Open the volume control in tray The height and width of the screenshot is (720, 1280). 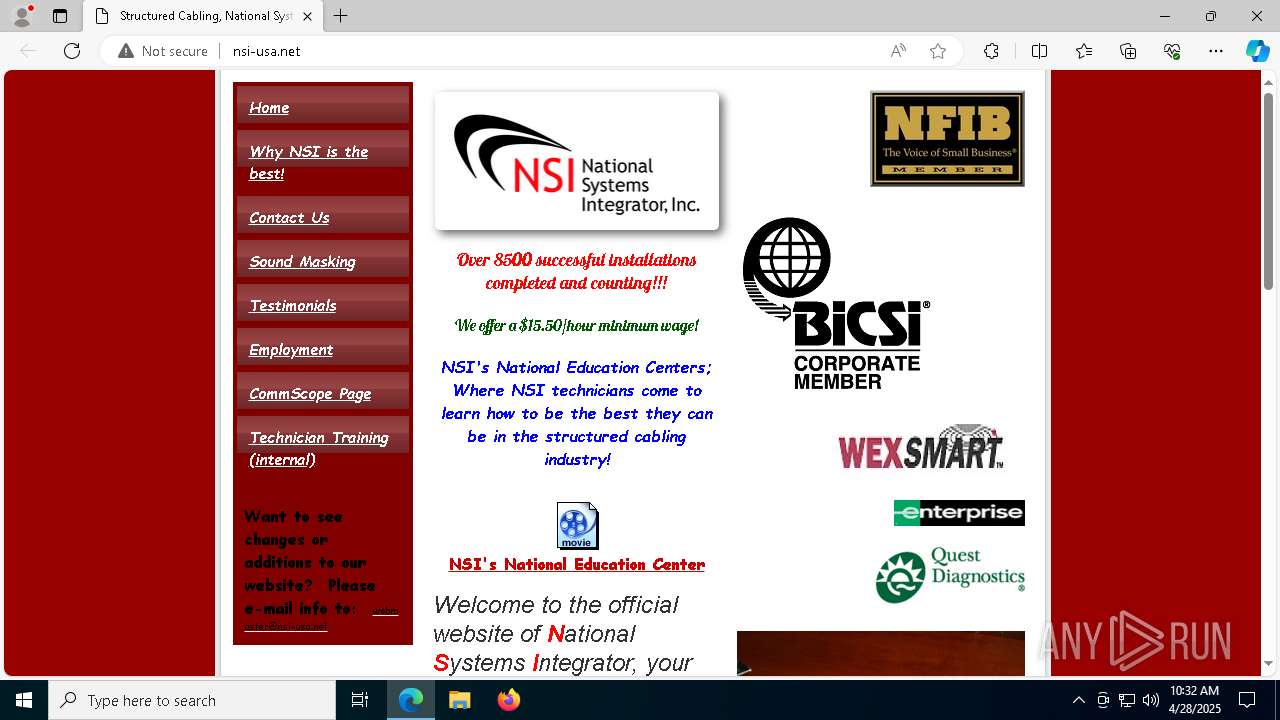(x=1151, y=700)
